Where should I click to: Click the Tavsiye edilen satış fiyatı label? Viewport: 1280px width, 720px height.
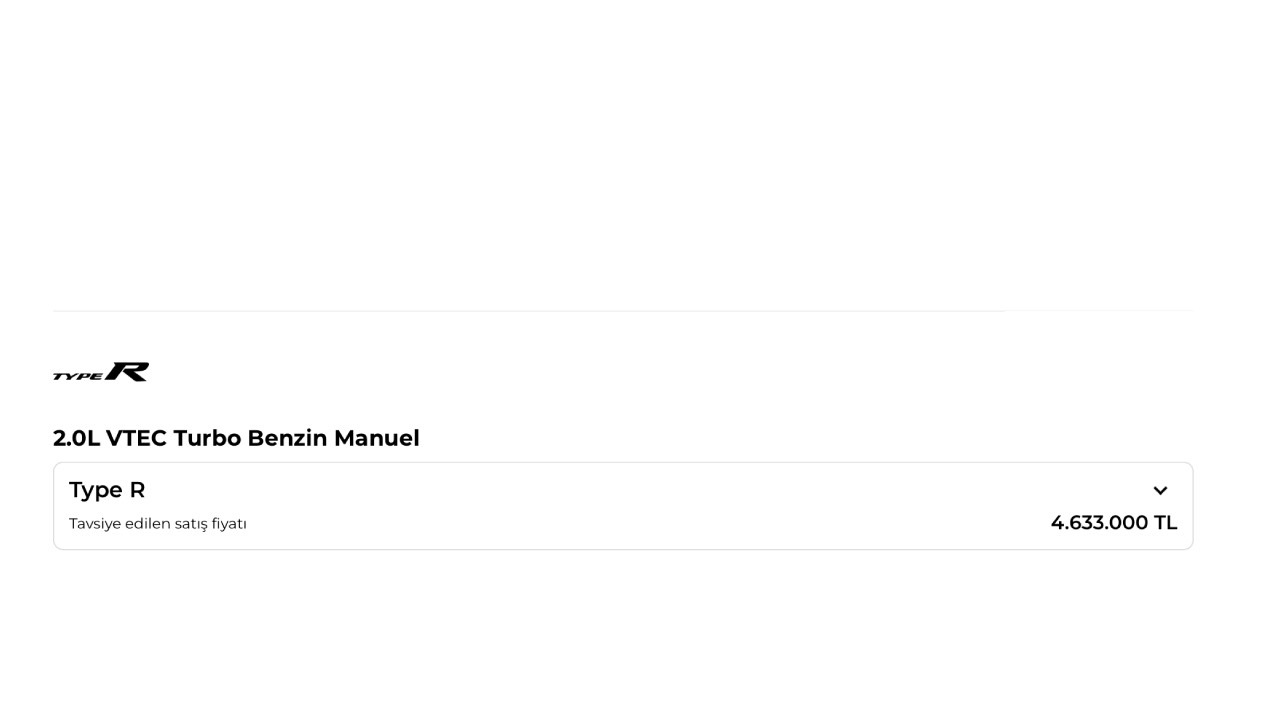(x=158, y=524)
